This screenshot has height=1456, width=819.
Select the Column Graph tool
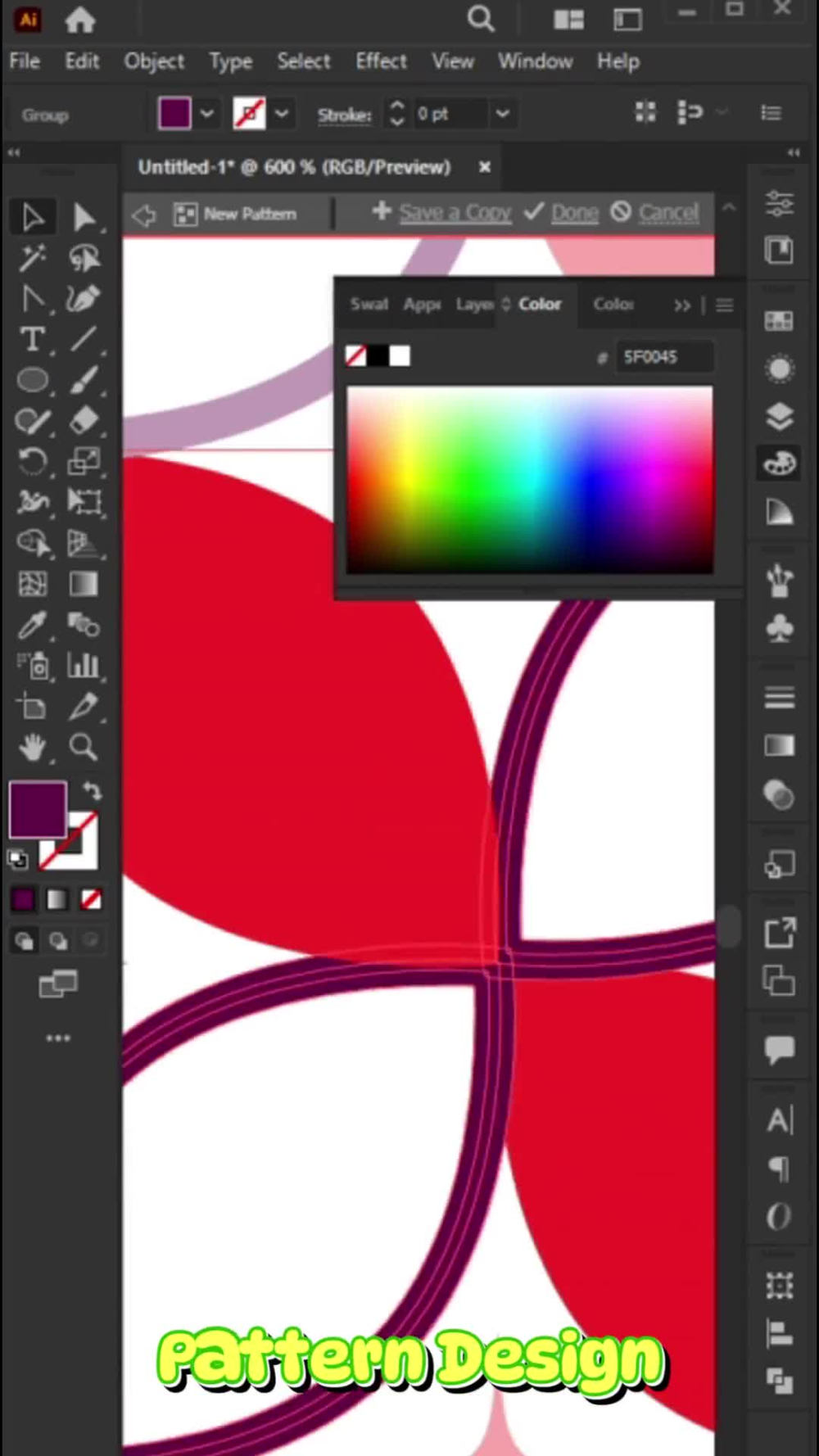(84, 666)
